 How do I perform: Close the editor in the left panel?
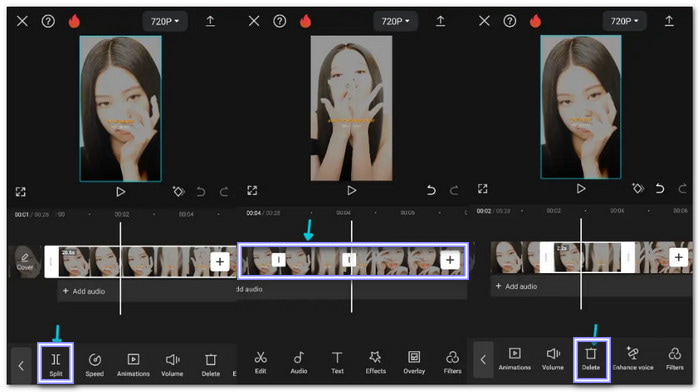pyautogui.click(x=22, y=21)
